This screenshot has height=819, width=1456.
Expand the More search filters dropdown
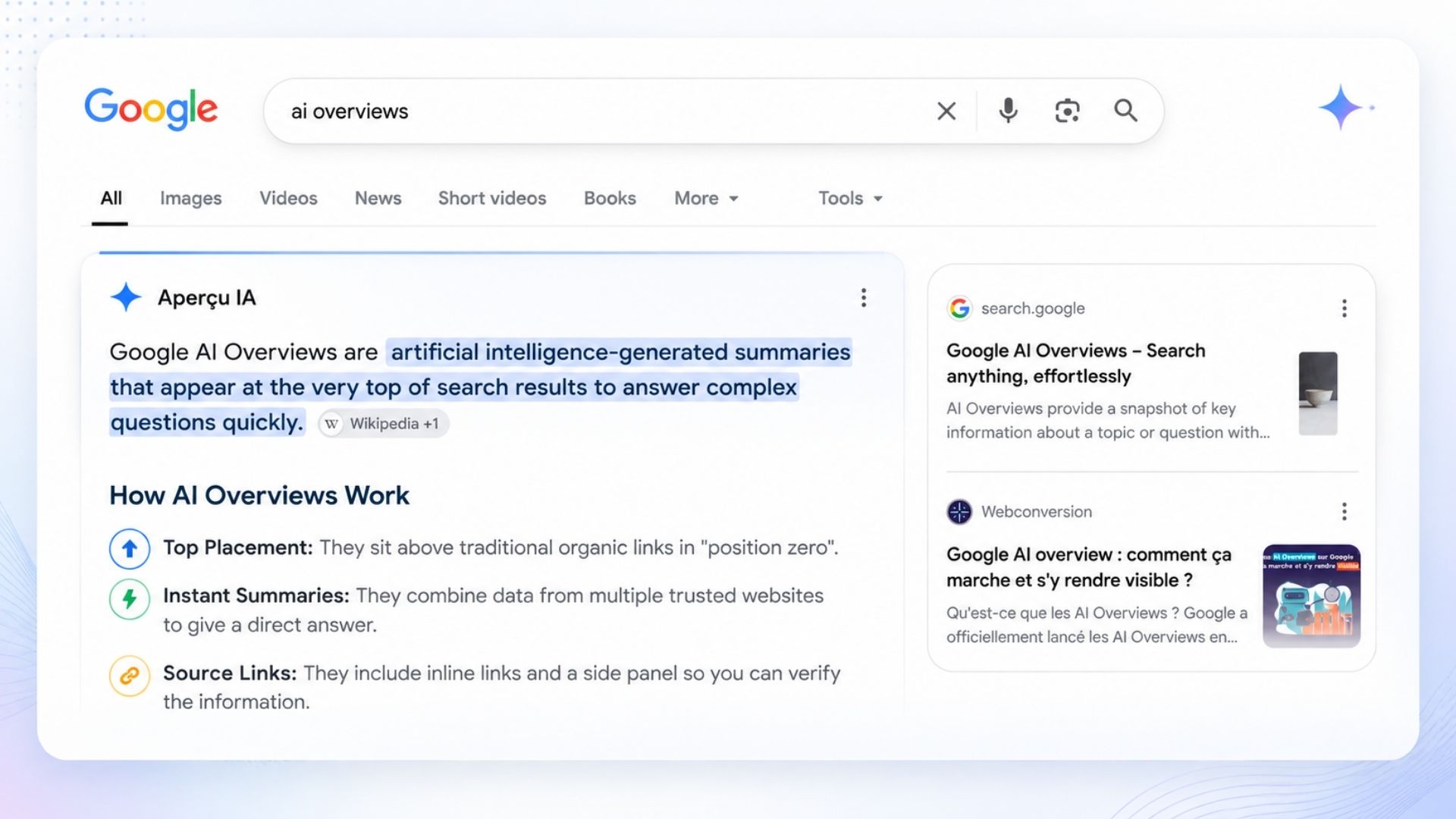[x=706, y=199]
